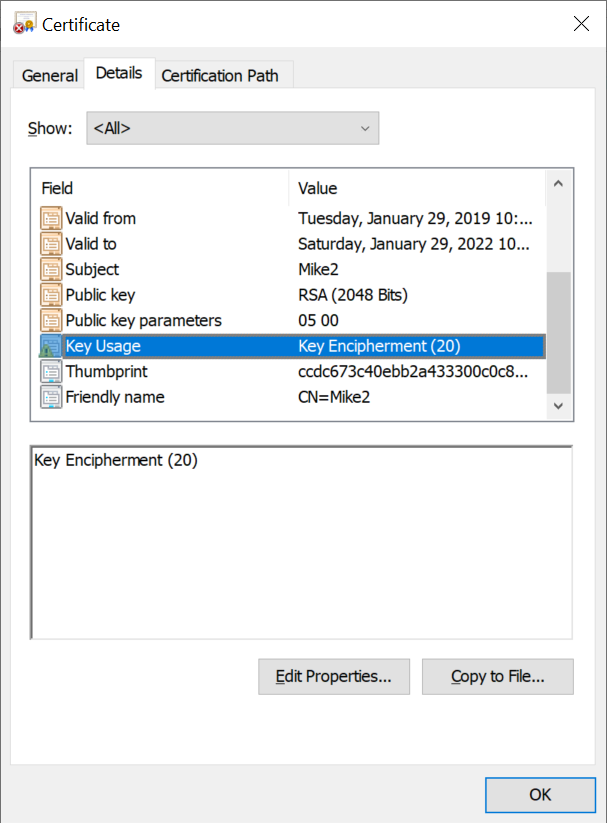Image resolution: width=607 pixels, height=823 pixels.
Task: Open the Certification Path tab
Action: pos(220,75)
